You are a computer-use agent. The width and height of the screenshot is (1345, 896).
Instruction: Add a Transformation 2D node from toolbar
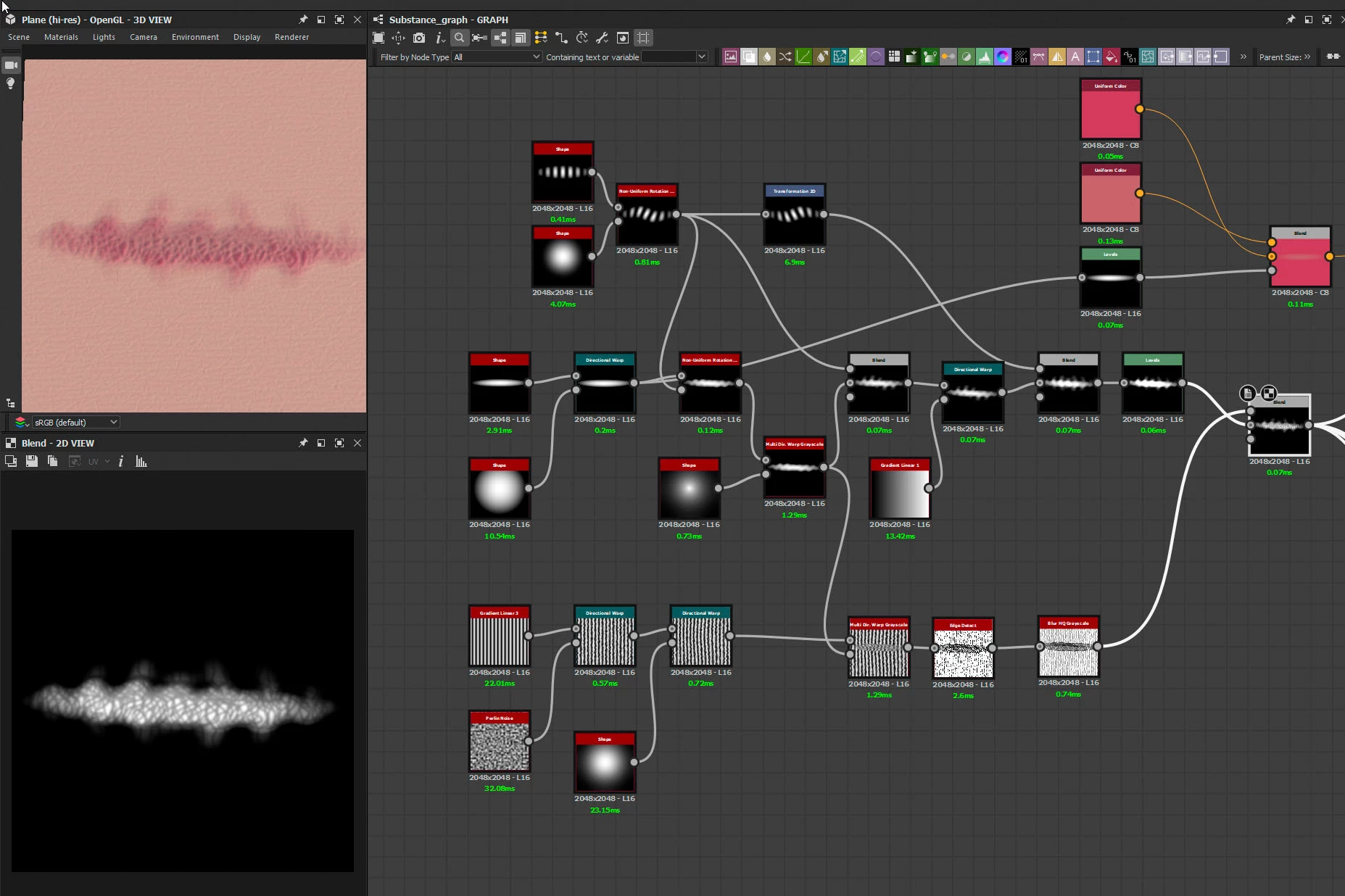(x=1093, y=57)
